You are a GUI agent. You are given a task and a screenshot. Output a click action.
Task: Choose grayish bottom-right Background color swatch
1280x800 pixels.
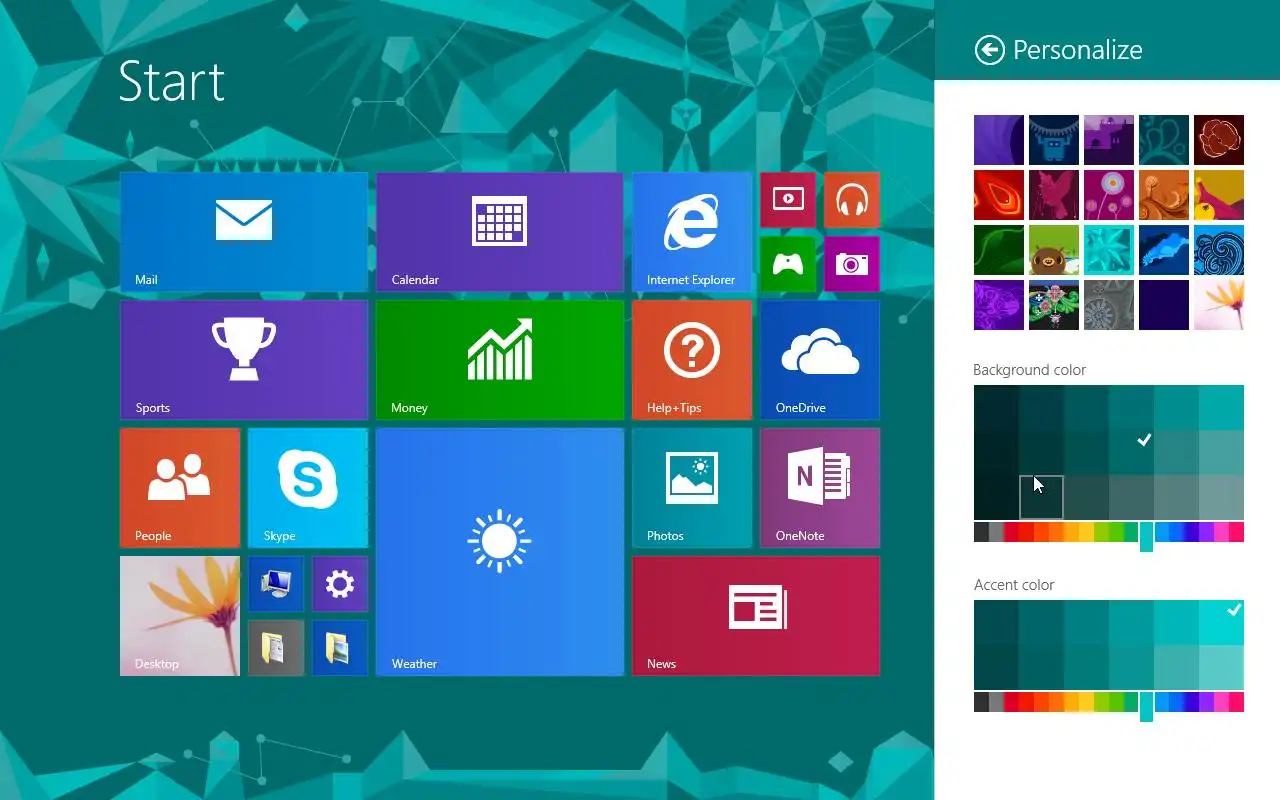(1221, 497)
